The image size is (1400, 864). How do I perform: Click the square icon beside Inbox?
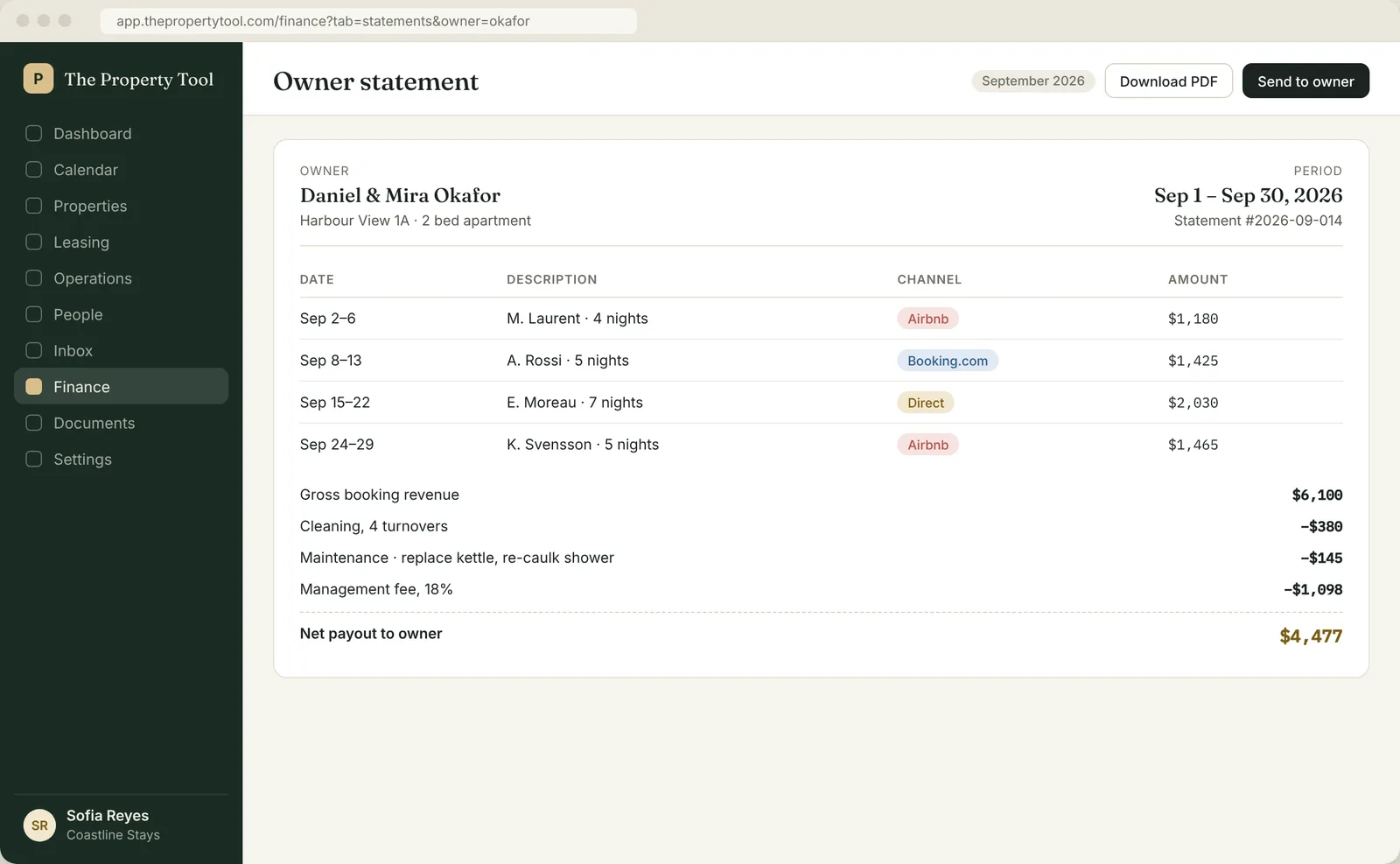coord(34,350)
